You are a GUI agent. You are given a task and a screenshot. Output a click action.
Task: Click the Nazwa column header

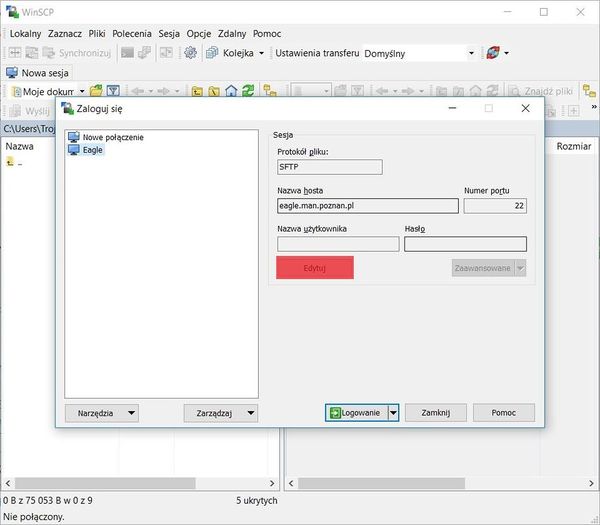[20, 146]
